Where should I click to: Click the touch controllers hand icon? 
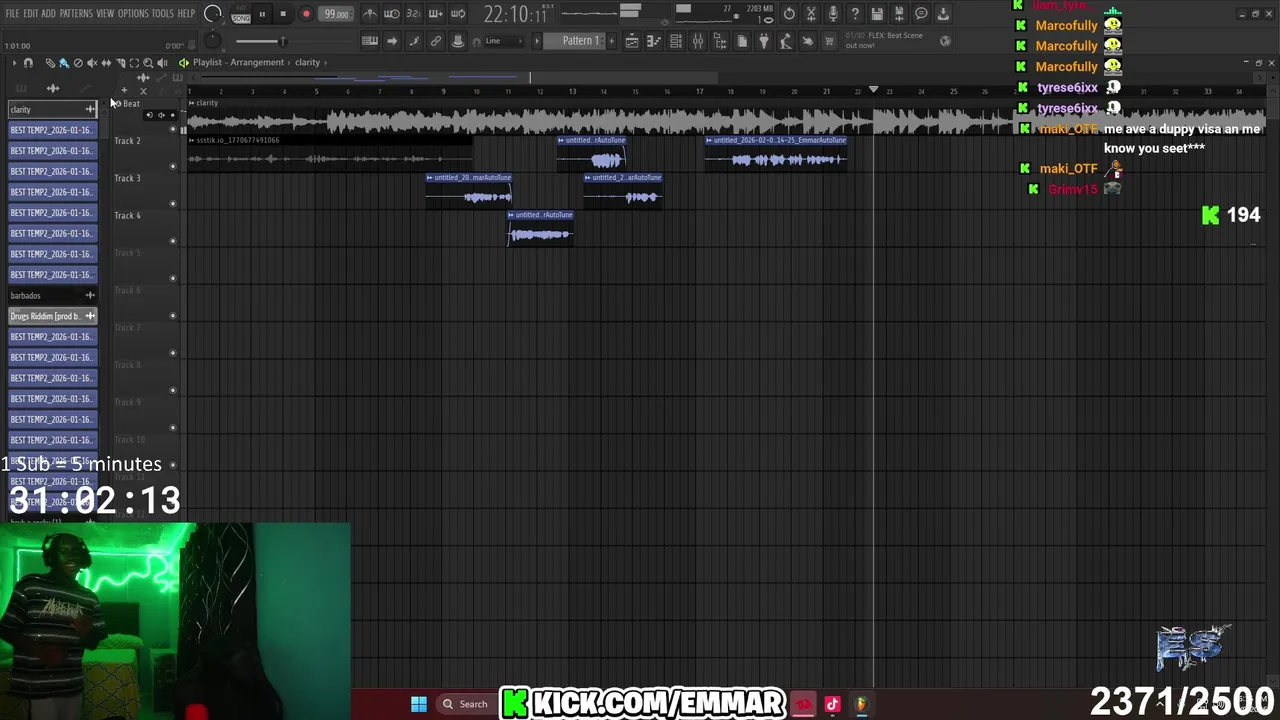point(808,41)
